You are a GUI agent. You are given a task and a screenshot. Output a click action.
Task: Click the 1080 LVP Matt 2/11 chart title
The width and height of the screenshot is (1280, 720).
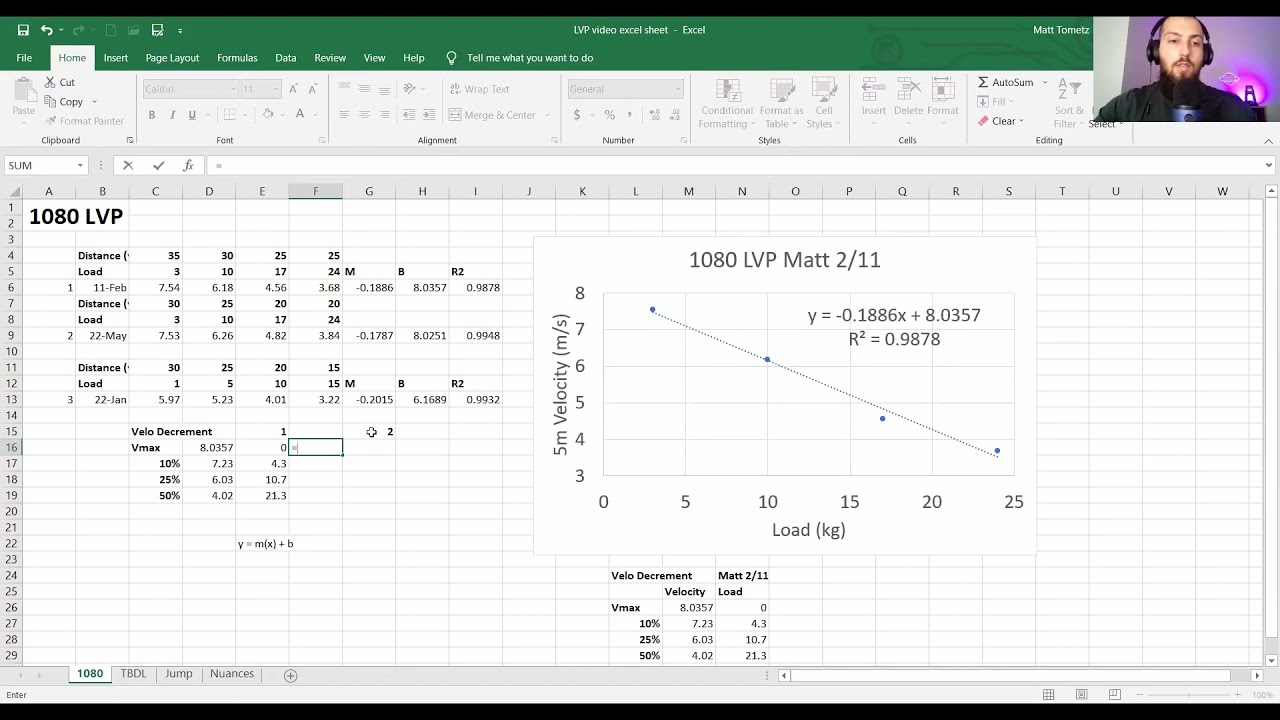point(784,260)
